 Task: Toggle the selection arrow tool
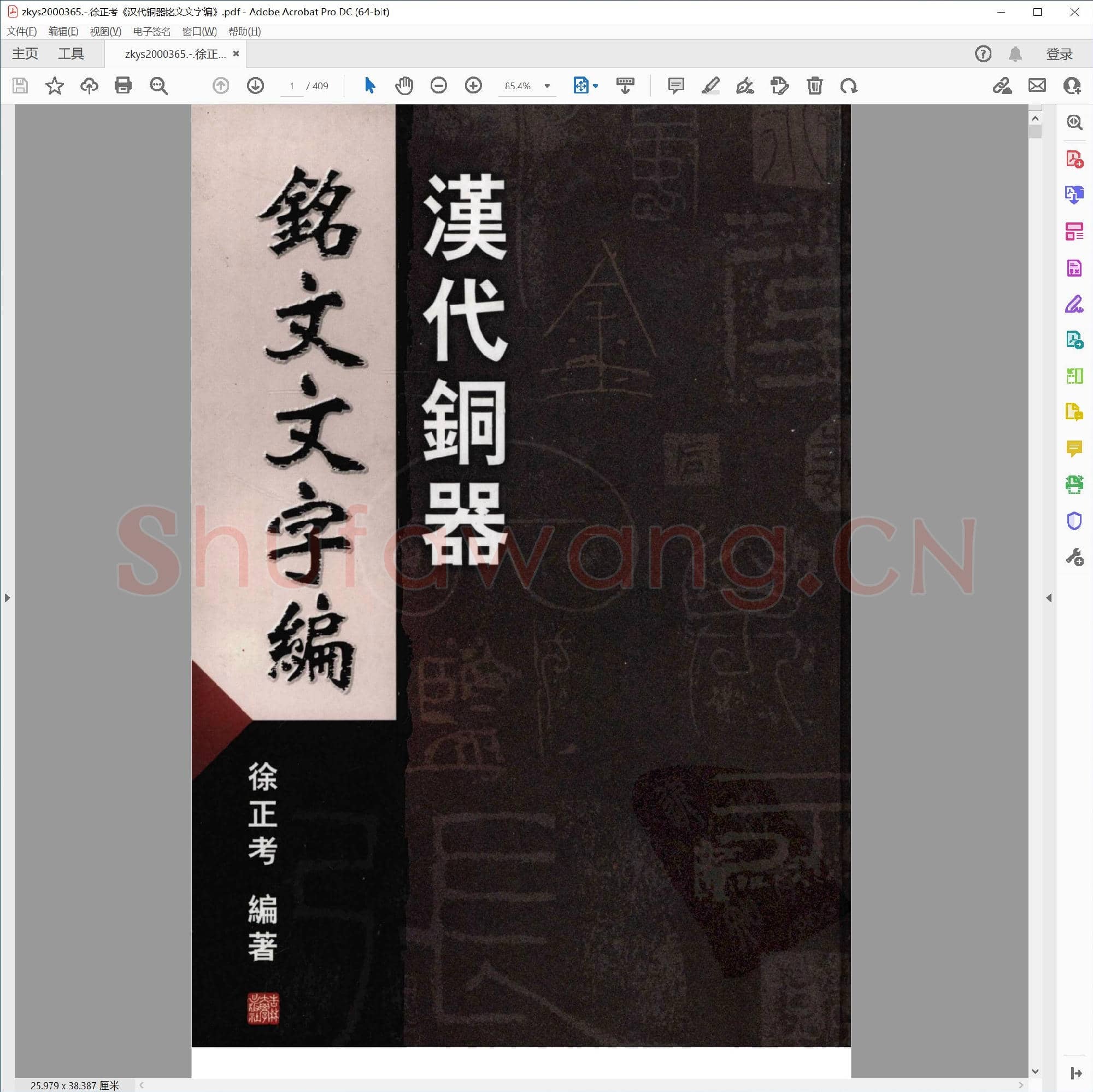pyautogui.click(x=369, y=86)
